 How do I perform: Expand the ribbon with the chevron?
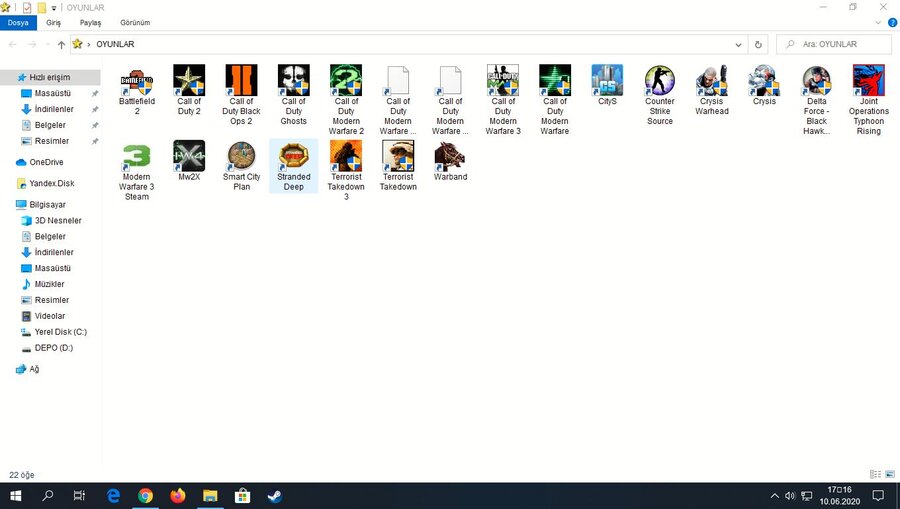pyautogui.click(x=878, y=23)
